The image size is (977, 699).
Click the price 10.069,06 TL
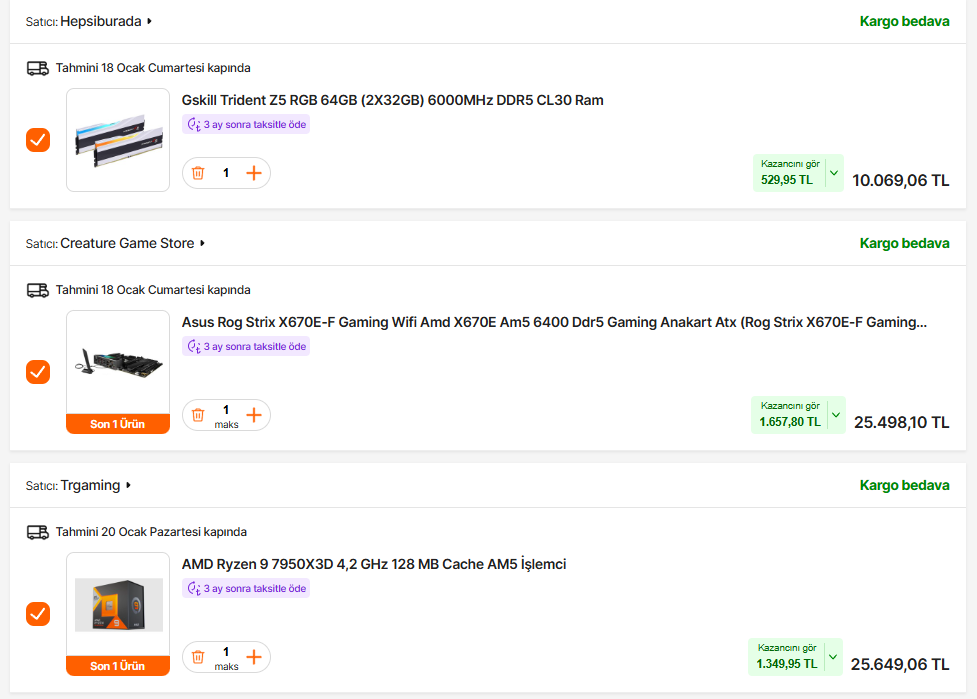[x=900, y=181]
